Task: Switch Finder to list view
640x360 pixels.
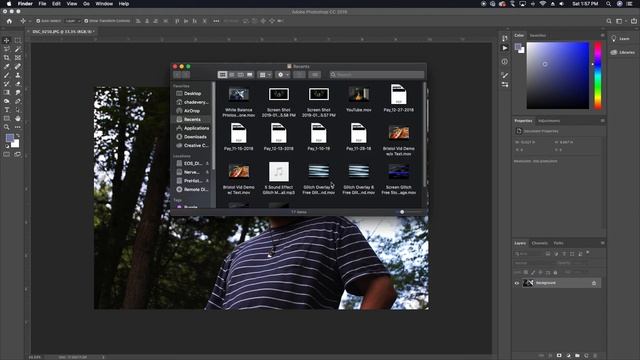Action: click(x=231, y=75)
